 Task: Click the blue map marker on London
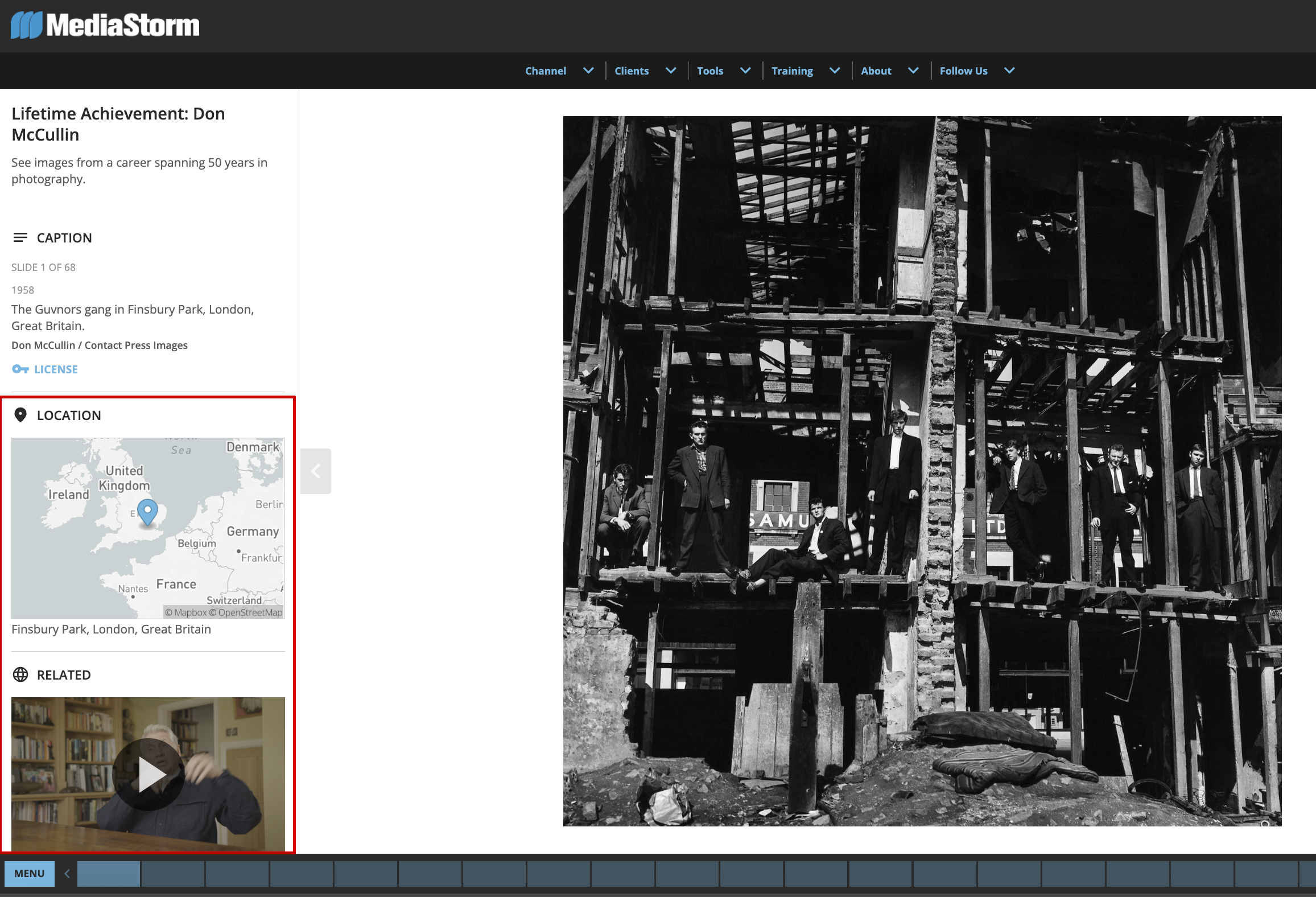coord(147,511)
